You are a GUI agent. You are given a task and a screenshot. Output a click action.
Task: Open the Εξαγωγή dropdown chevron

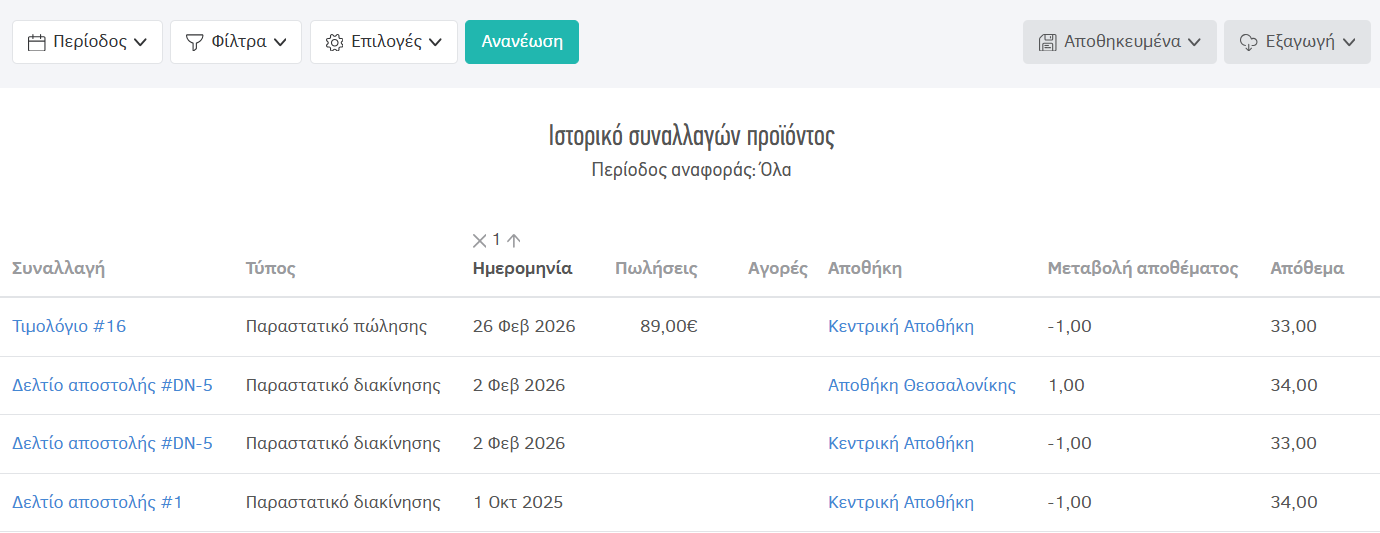(x=1349, y=42)
